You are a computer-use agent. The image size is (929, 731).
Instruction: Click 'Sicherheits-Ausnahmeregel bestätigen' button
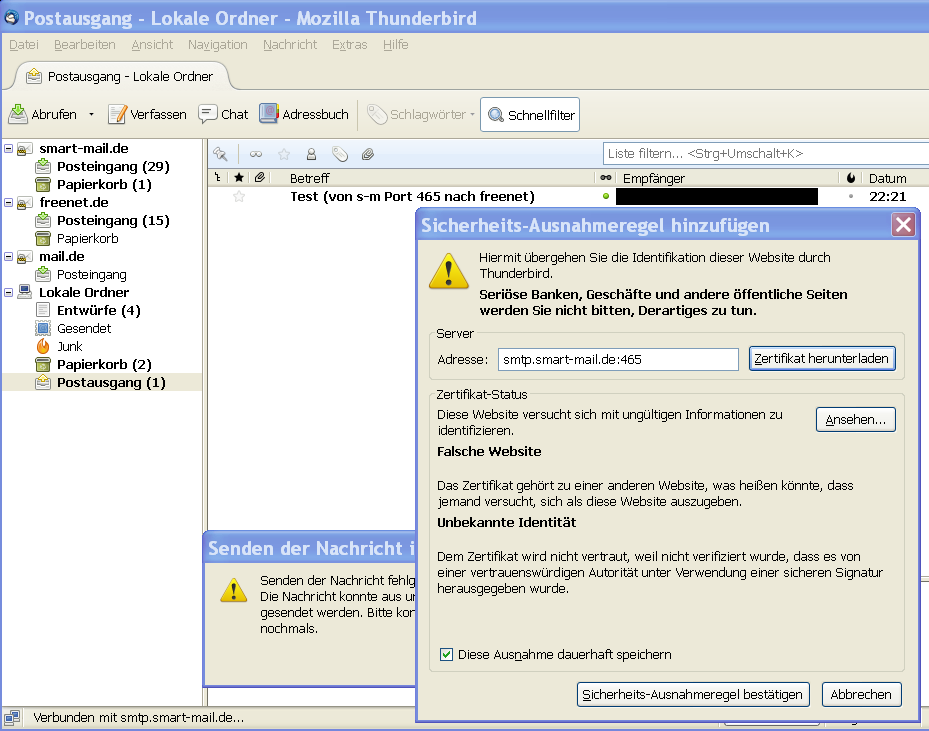pyautogui.click(x=693, y=694)
